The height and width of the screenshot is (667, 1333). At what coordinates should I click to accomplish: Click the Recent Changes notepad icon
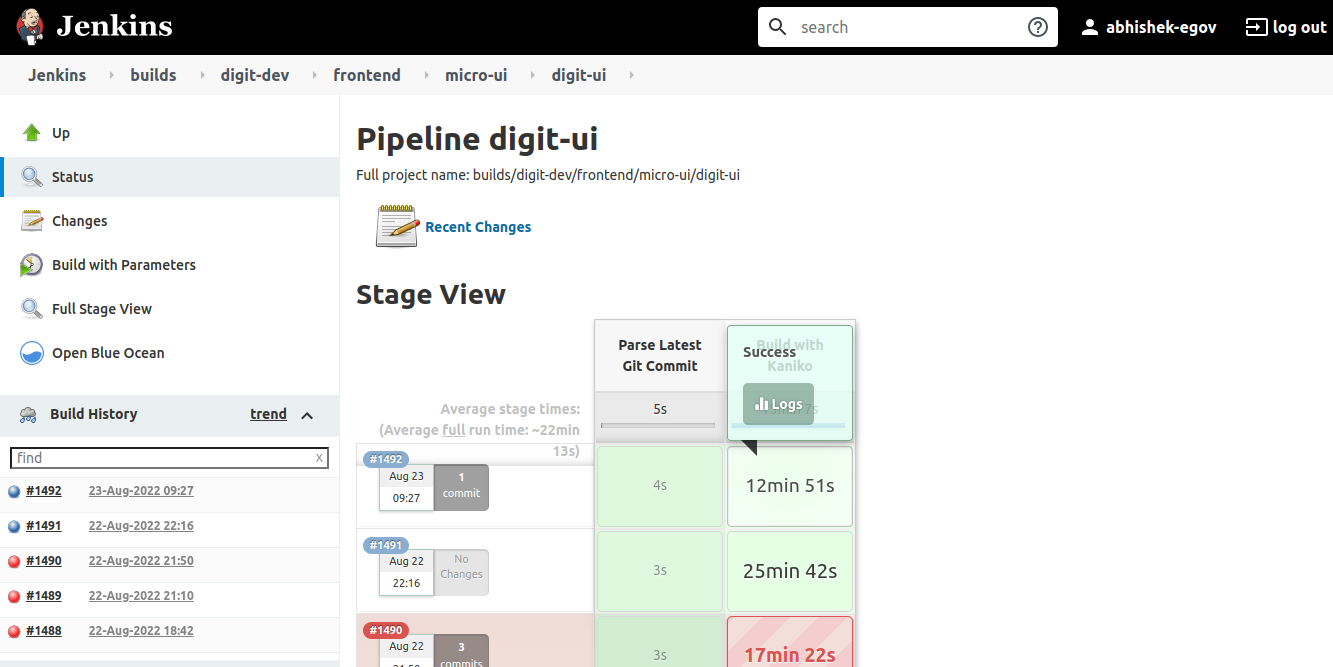[x=396, y=226]
